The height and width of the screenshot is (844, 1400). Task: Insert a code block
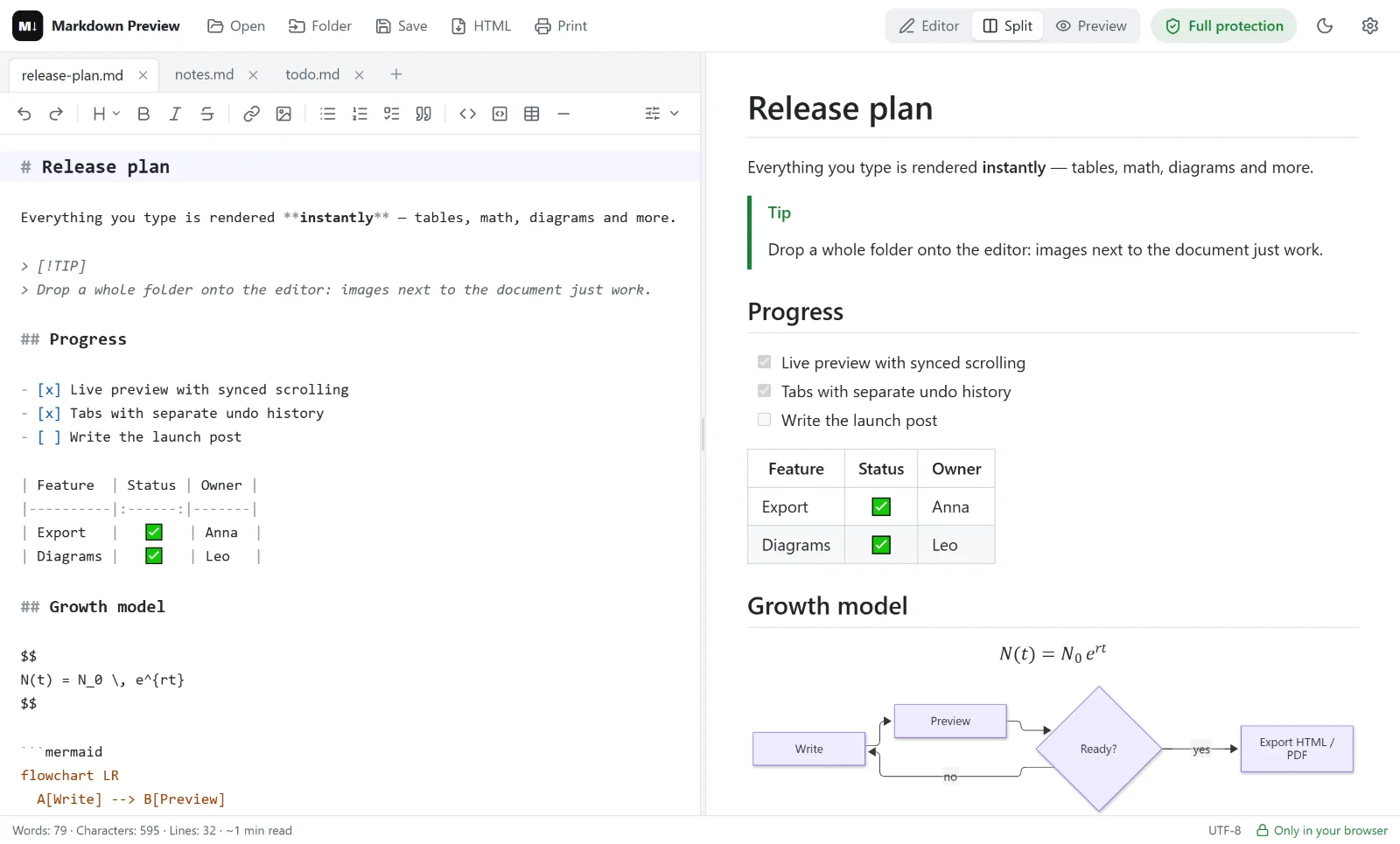pos(500,114)
